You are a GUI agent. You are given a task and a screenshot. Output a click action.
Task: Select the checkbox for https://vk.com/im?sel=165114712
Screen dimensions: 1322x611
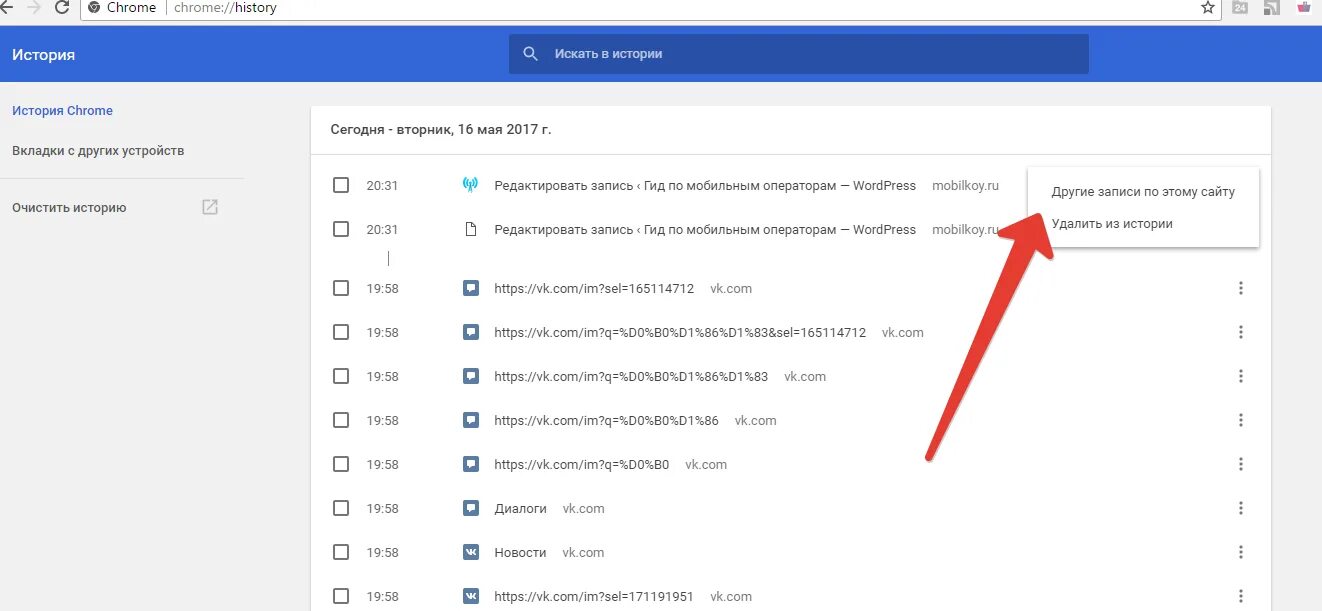[x=341, y=288]
